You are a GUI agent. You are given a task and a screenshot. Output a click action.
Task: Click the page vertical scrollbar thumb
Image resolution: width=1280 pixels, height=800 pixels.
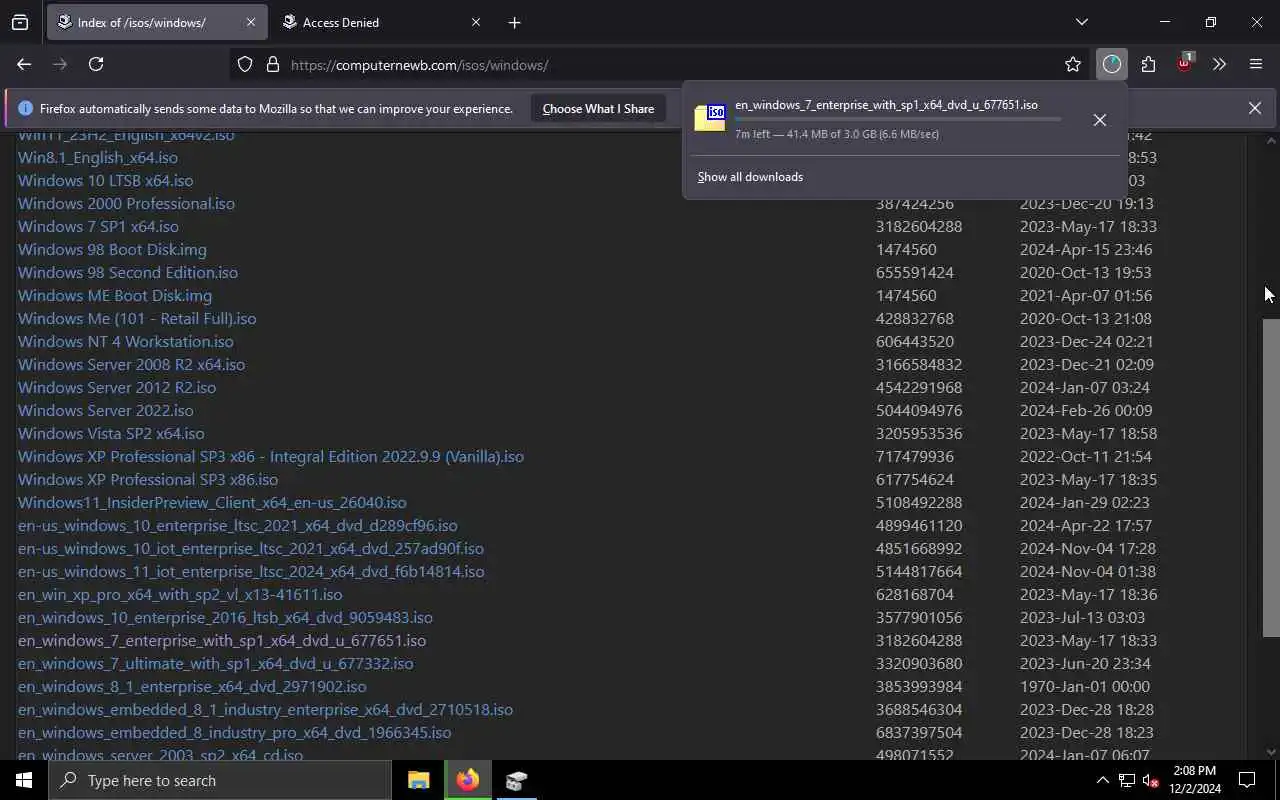[1271, 477]
